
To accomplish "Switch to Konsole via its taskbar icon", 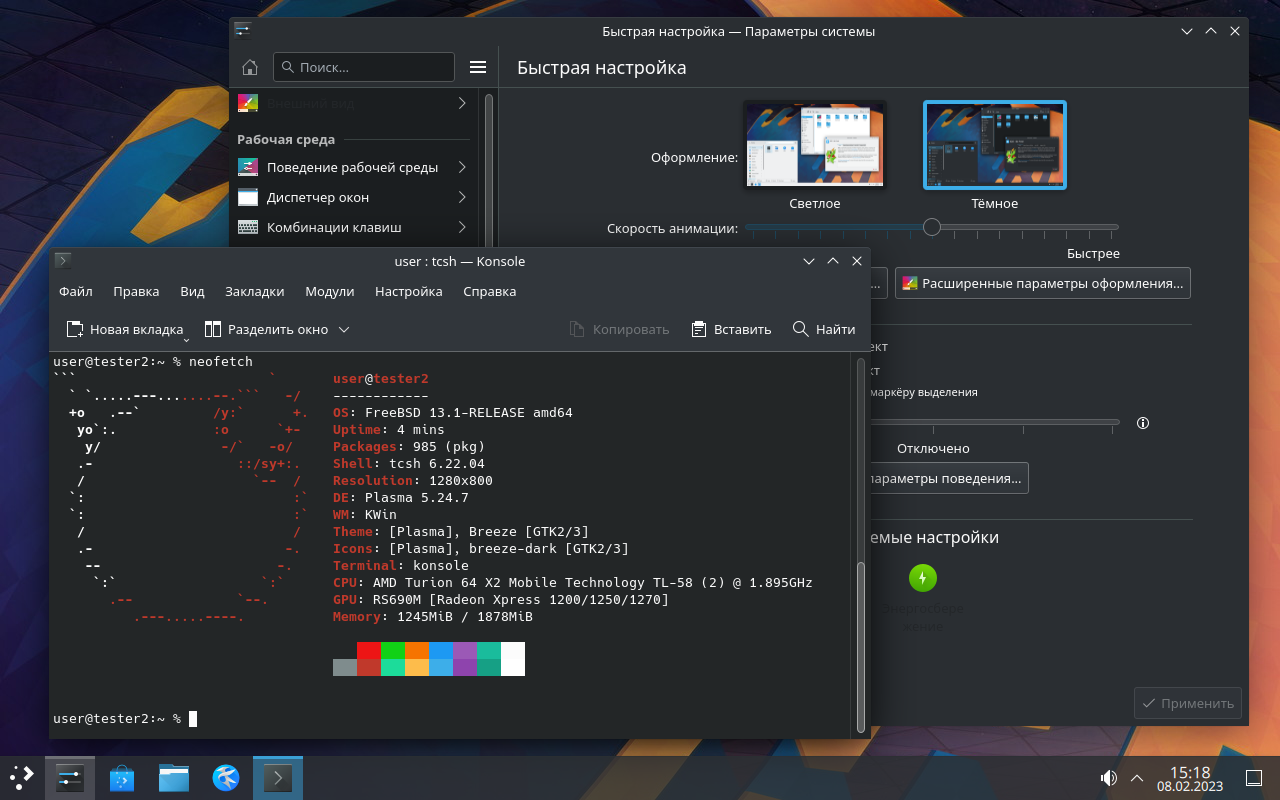I will click(x=277, y=777).
